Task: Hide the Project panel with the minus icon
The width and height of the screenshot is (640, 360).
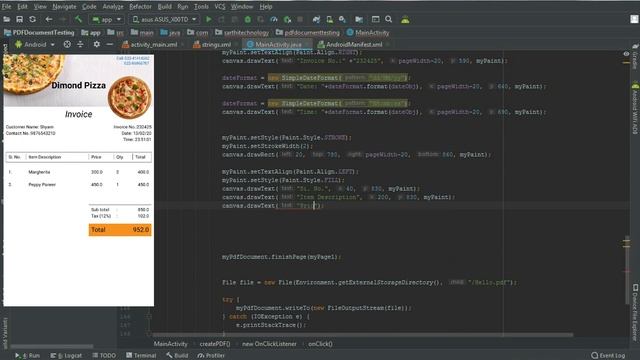Action: tap(109, 44)
